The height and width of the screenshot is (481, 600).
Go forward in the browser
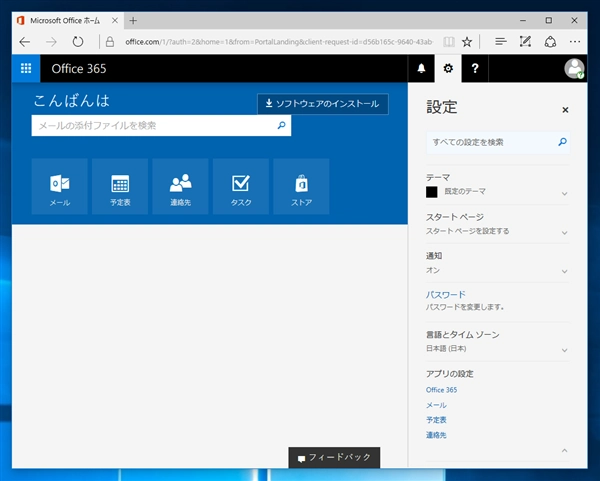(51, 42)
